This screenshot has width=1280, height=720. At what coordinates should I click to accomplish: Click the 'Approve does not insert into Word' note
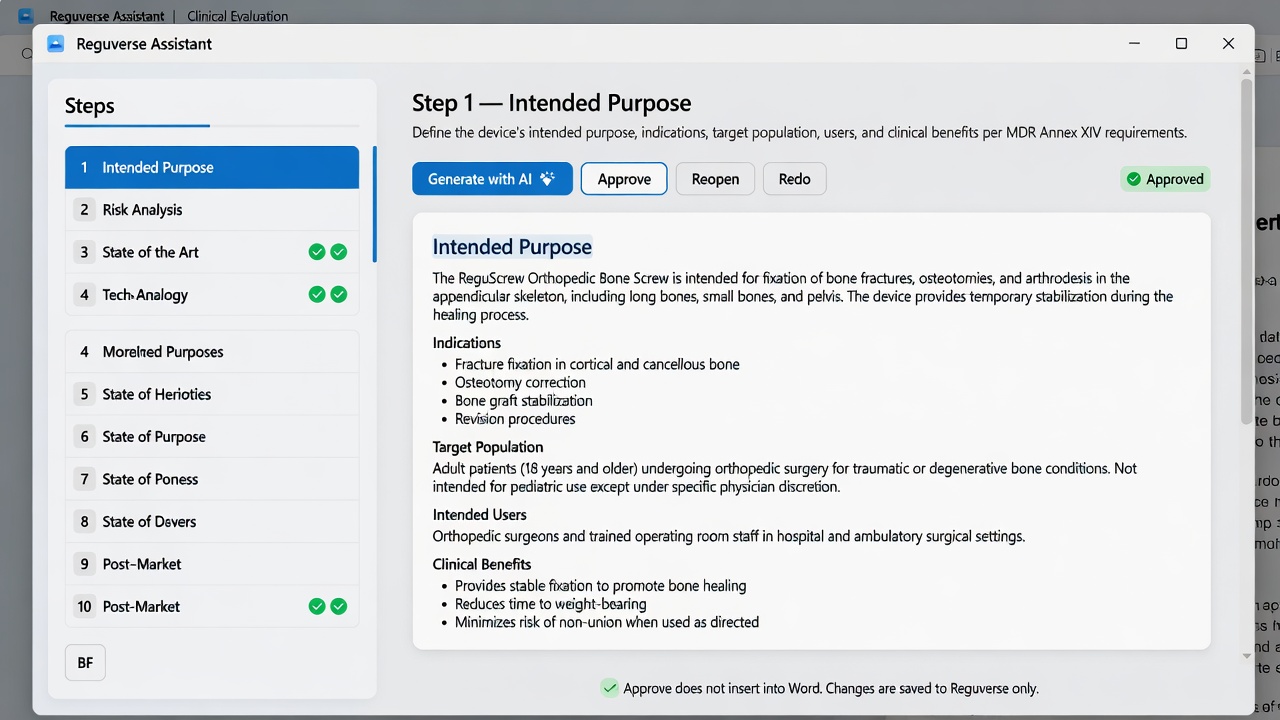(x=831, y=688)
